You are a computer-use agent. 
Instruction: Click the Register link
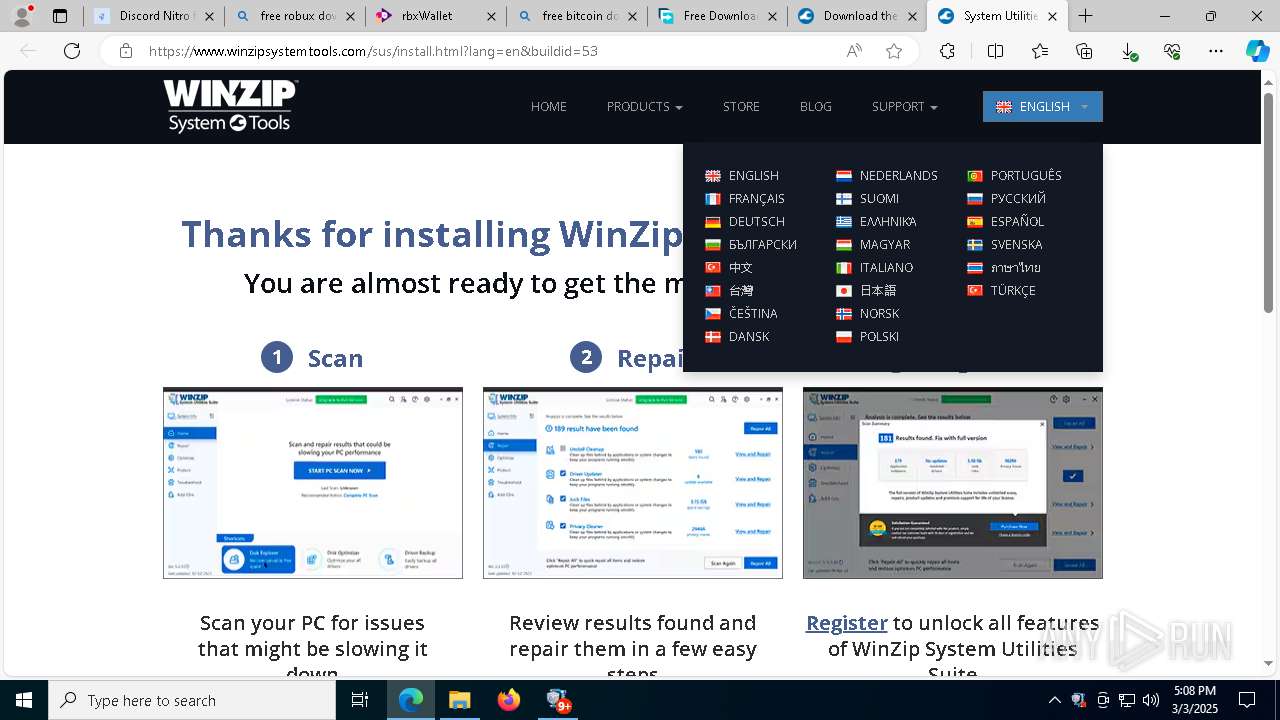(x=847, y=623)
